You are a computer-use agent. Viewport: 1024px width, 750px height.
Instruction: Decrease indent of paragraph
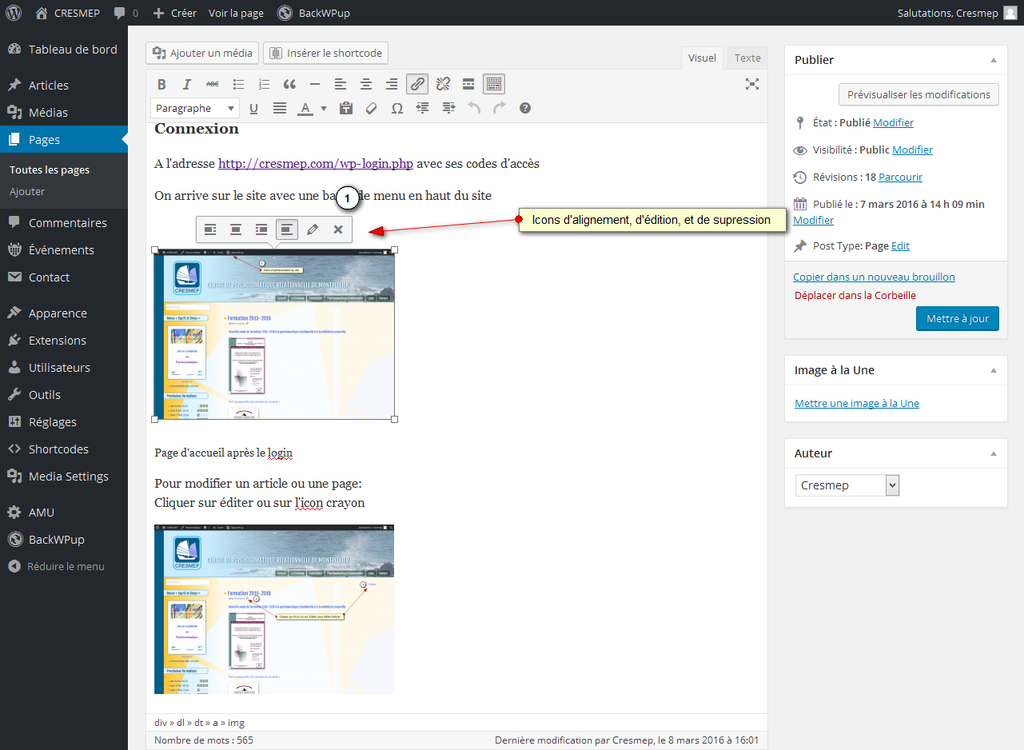tap(423, 108)
